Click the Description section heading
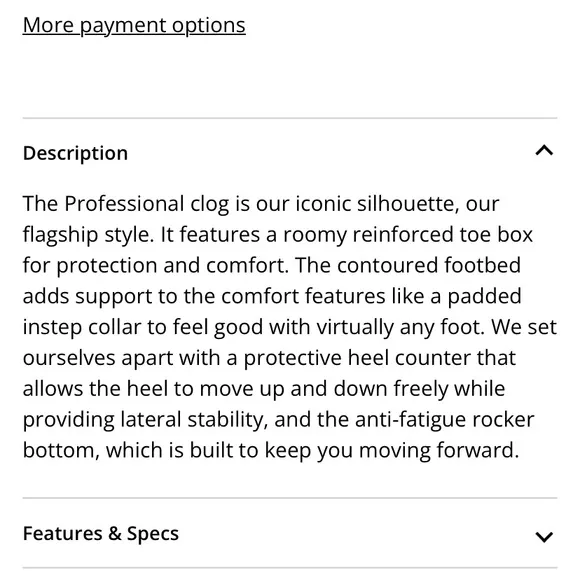580x580 pixels. (x=75, y=153)
